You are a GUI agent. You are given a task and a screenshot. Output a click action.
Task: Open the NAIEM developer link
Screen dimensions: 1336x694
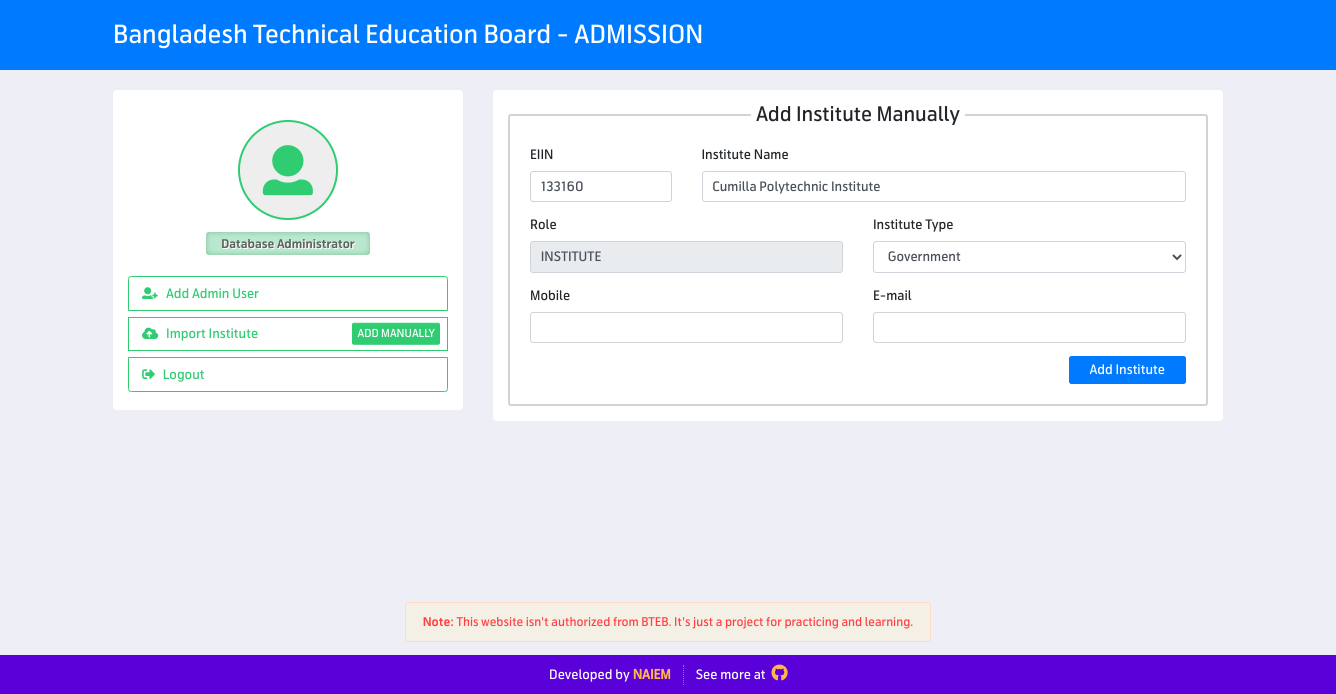654,674
